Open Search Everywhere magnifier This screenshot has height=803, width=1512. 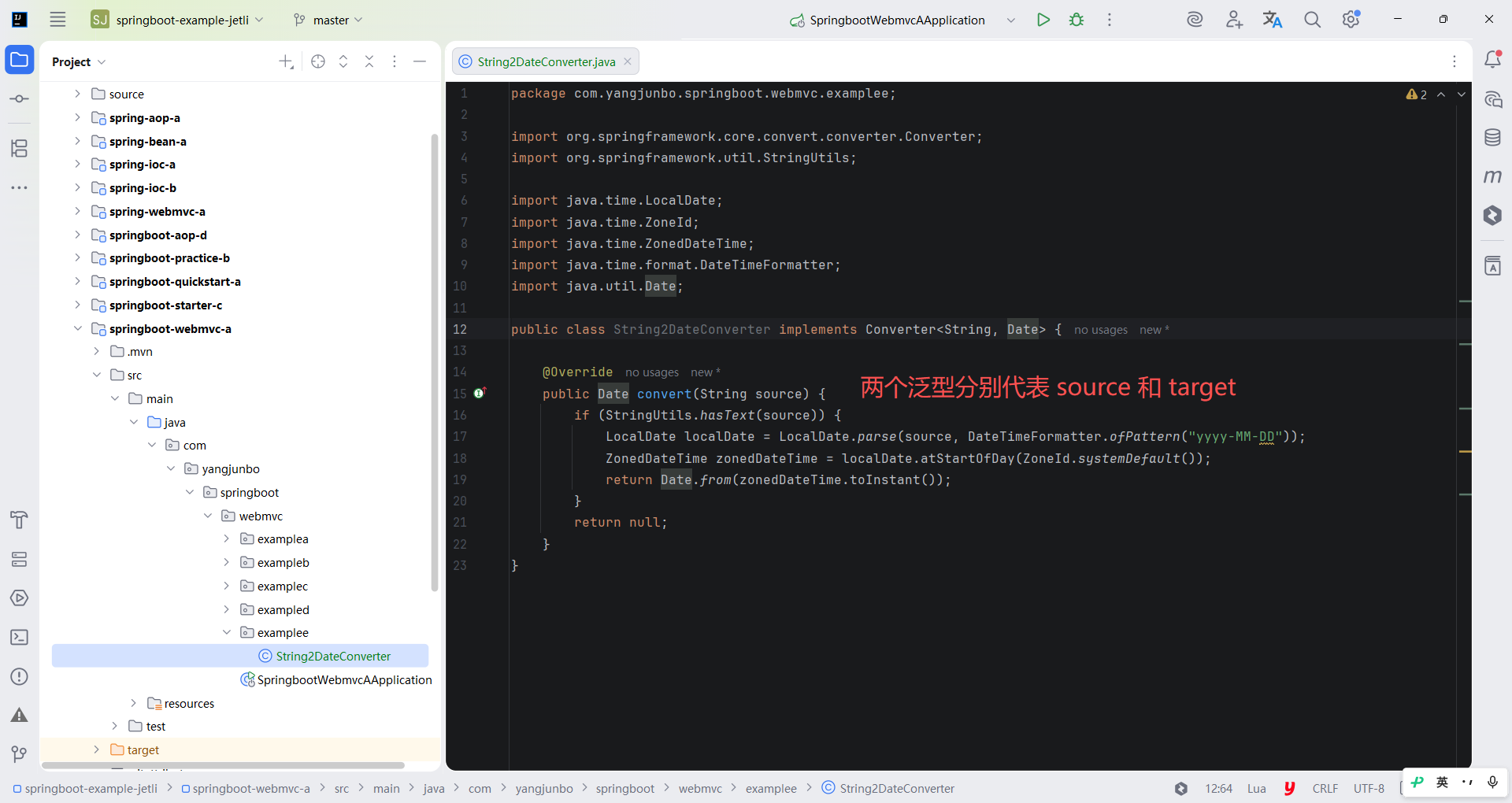(1312, 20)
